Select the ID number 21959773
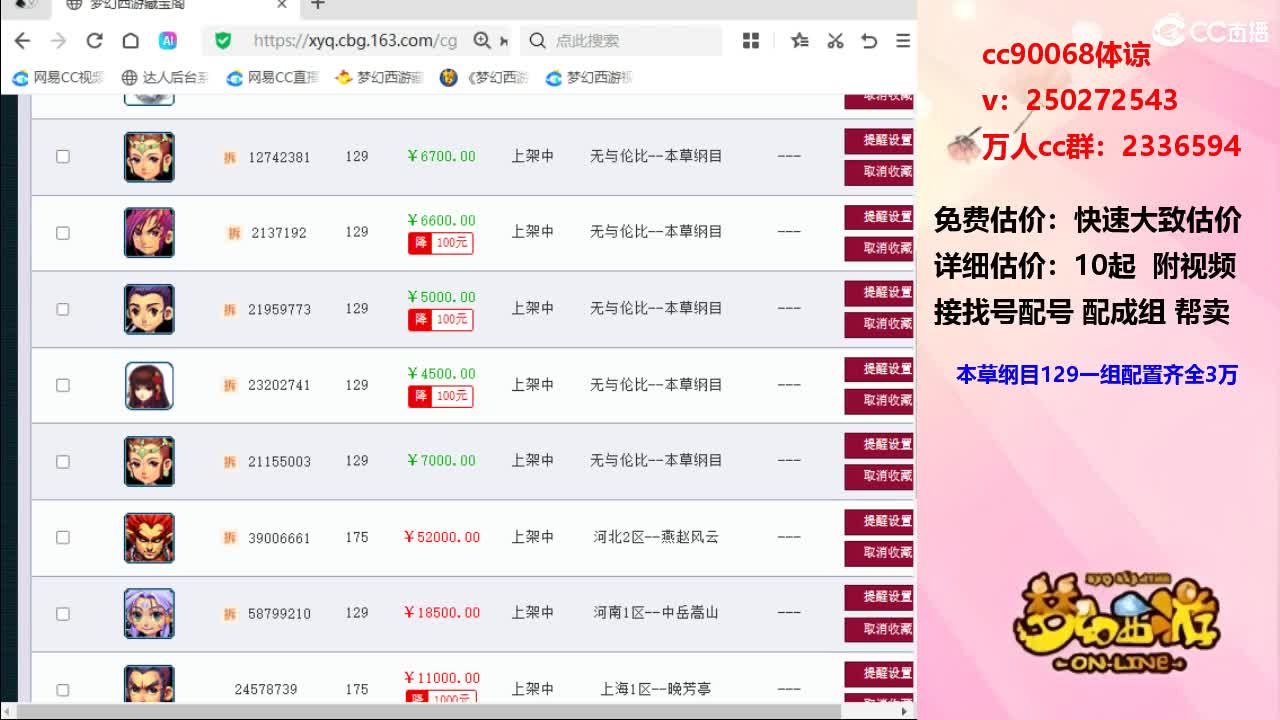 point(279,310)
